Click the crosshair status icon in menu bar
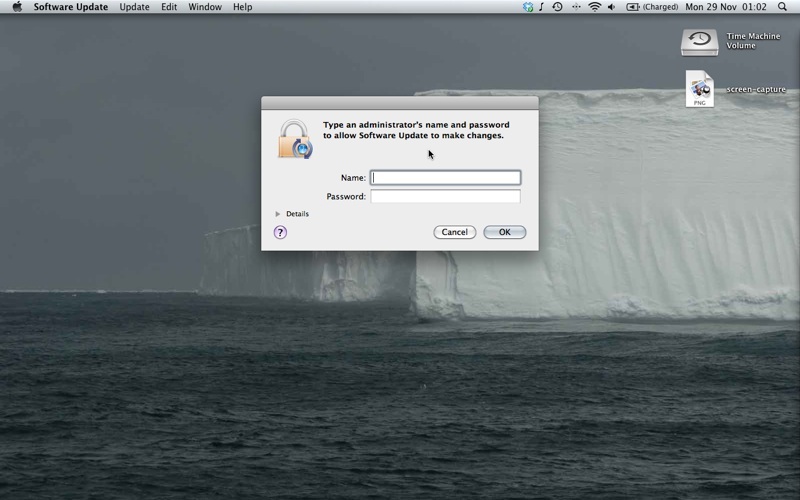Image resolution: width=800 pixels, height=500 pixels. pos(576,7)
